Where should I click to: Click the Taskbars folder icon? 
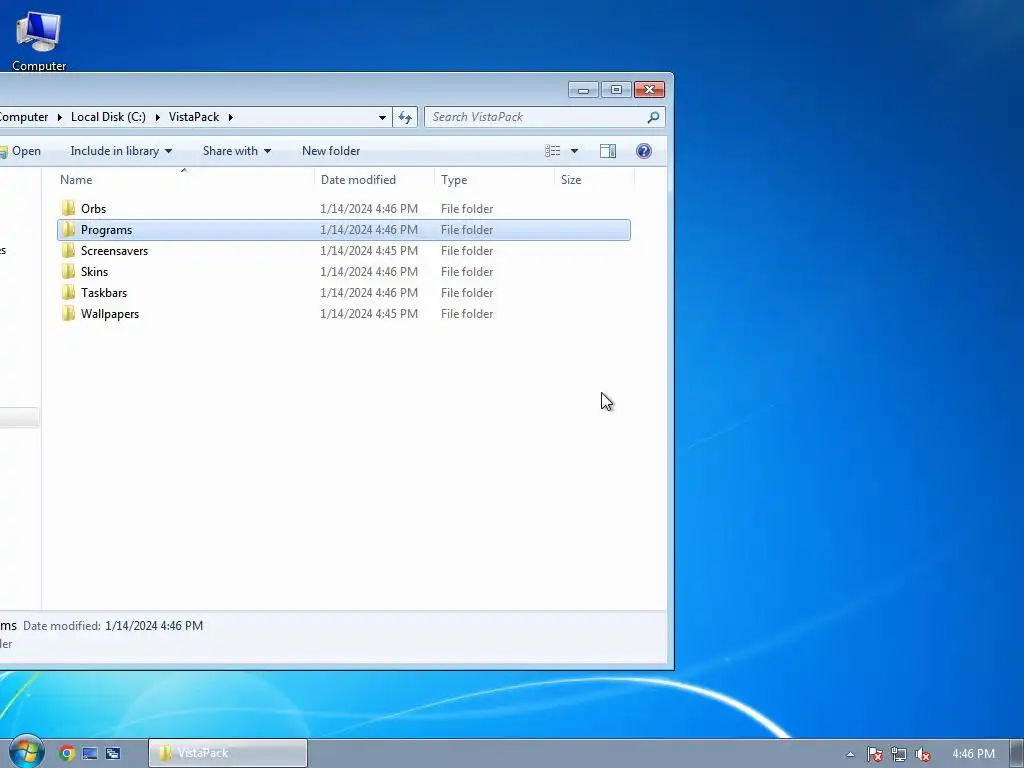click(x=69, y=292)
